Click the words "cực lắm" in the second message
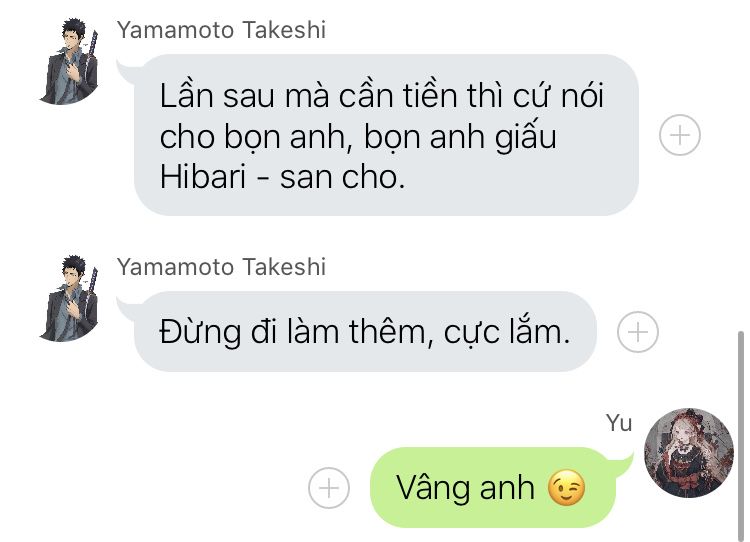750x542 pixels. (x=507, y=332)
